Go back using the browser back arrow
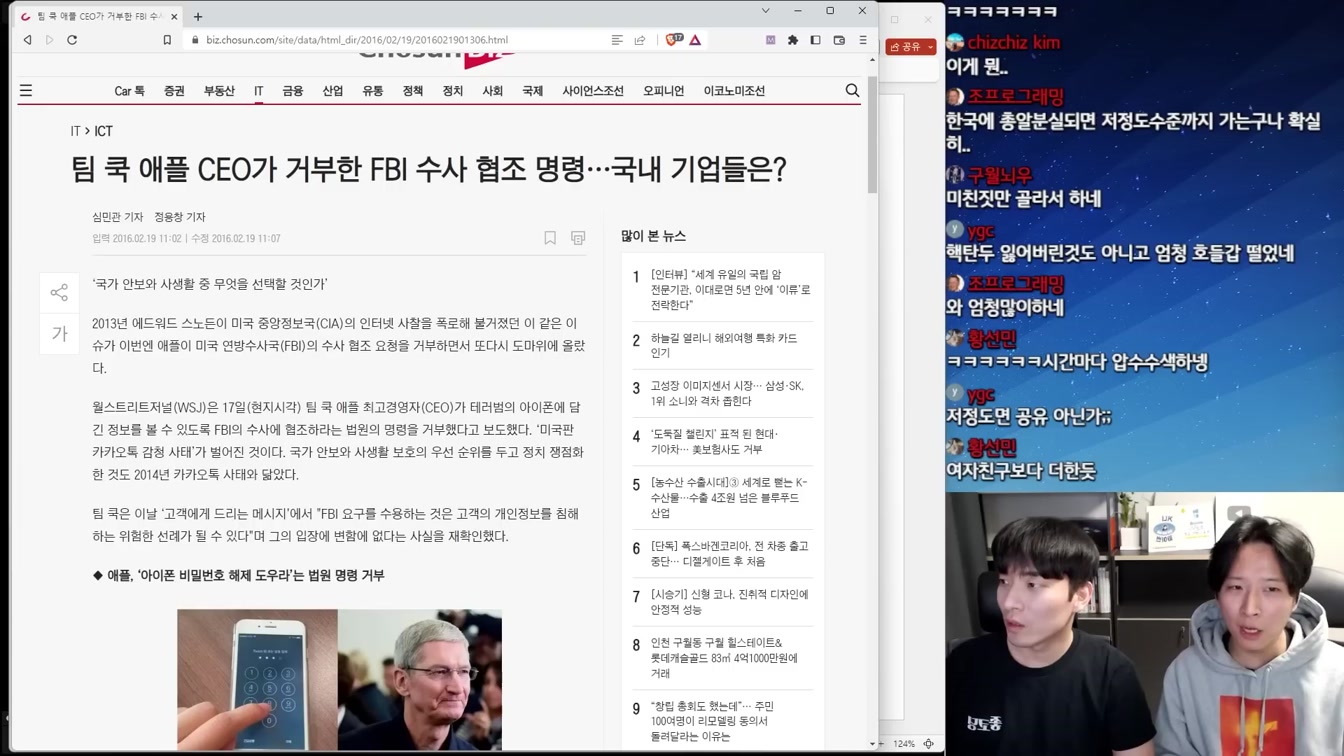 (27, 40)
